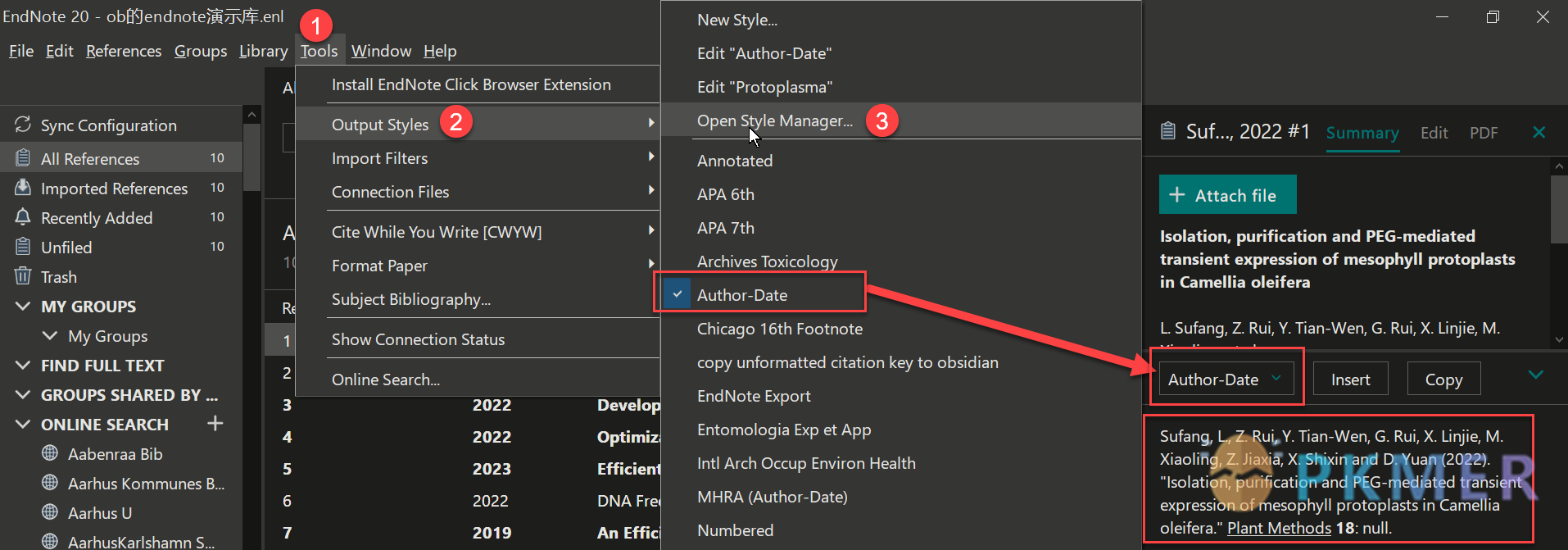Open the Sync Configuration icon
The image size is (1568, 550).
coord(23,125)
